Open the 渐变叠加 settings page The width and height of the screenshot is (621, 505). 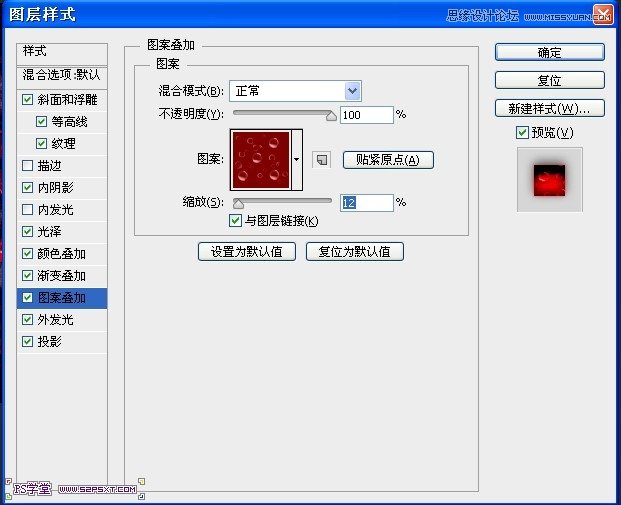click(x=61, y=276)
